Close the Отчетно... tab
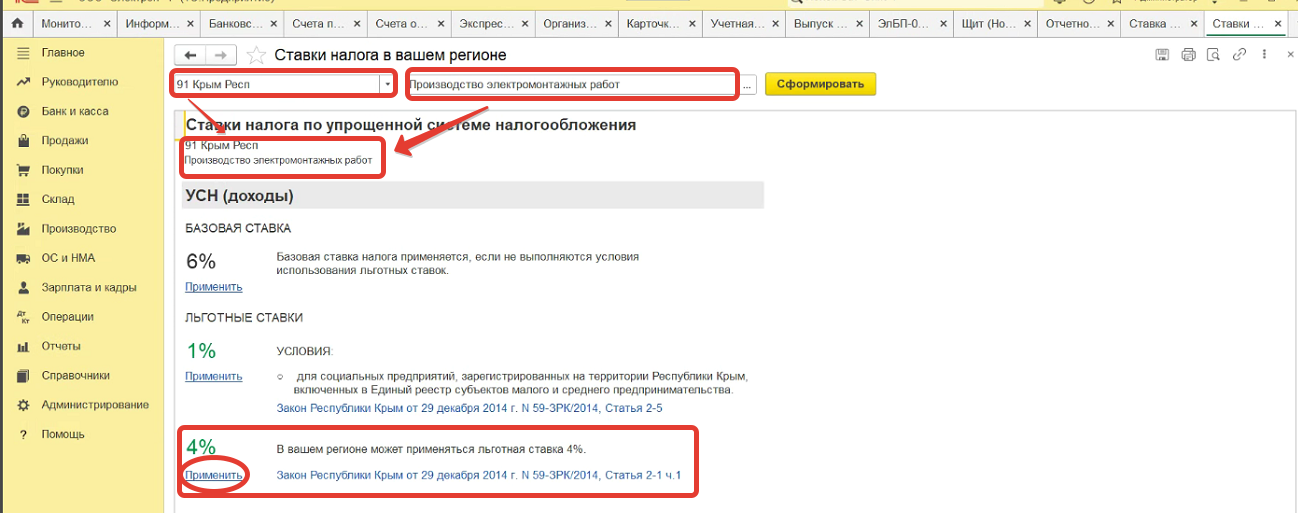 point(1109,23)
